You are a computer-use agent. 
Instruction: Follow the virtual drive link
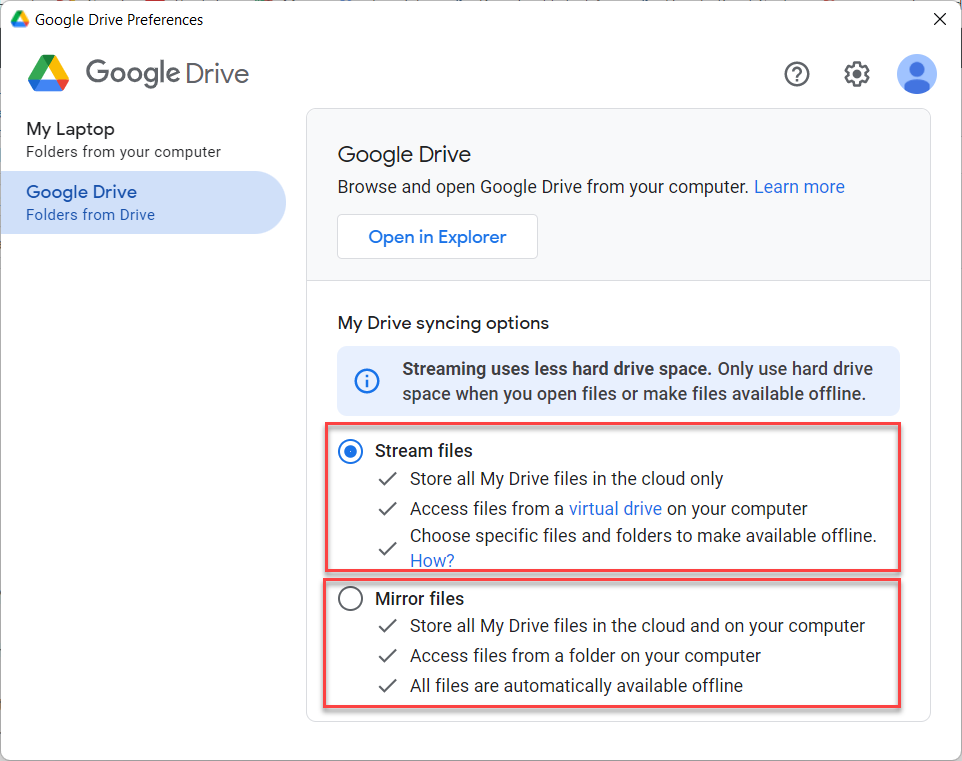pyautogui.click(x=615, y=508)
